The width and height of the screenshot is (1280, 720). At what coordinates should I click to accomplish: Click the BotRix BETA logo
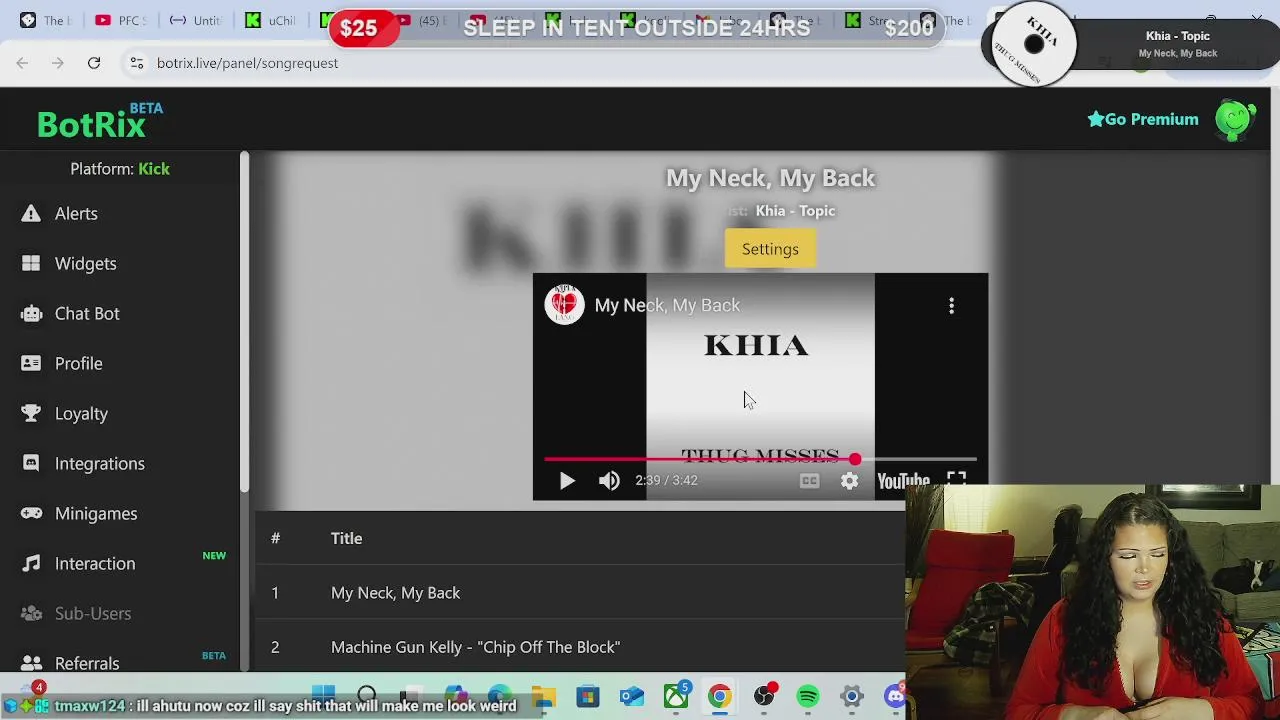100,121
